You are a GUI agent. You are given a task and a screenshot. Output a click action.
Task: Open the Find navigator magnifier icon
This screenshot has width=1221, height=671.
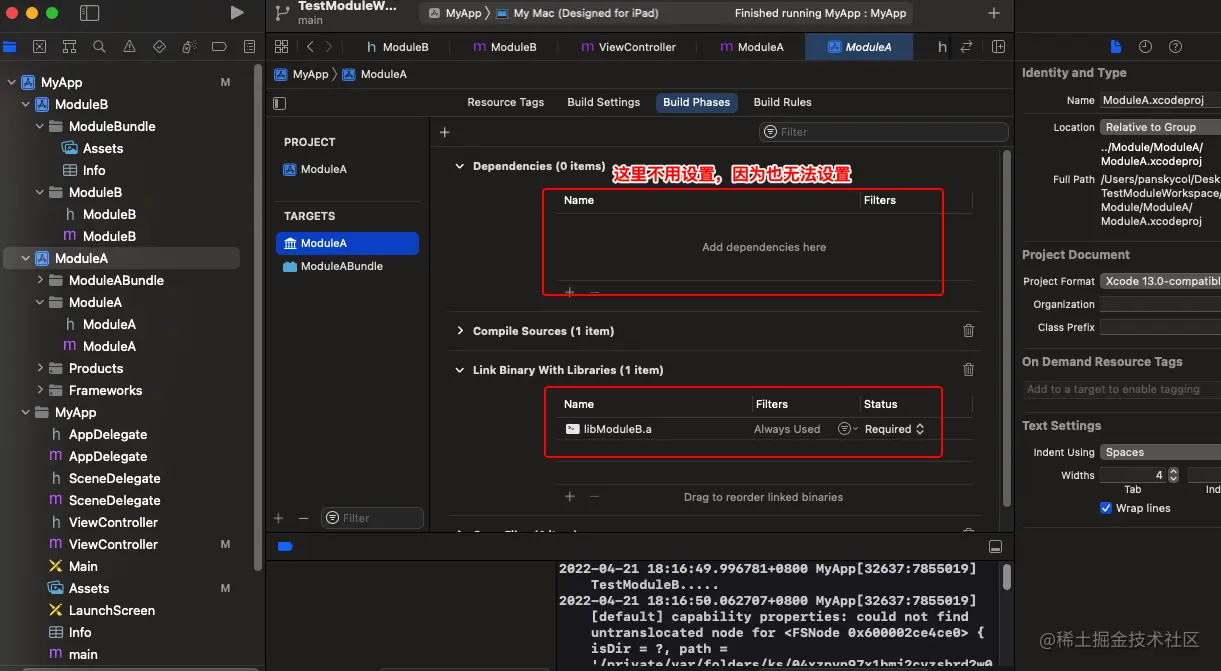(99, 47)
